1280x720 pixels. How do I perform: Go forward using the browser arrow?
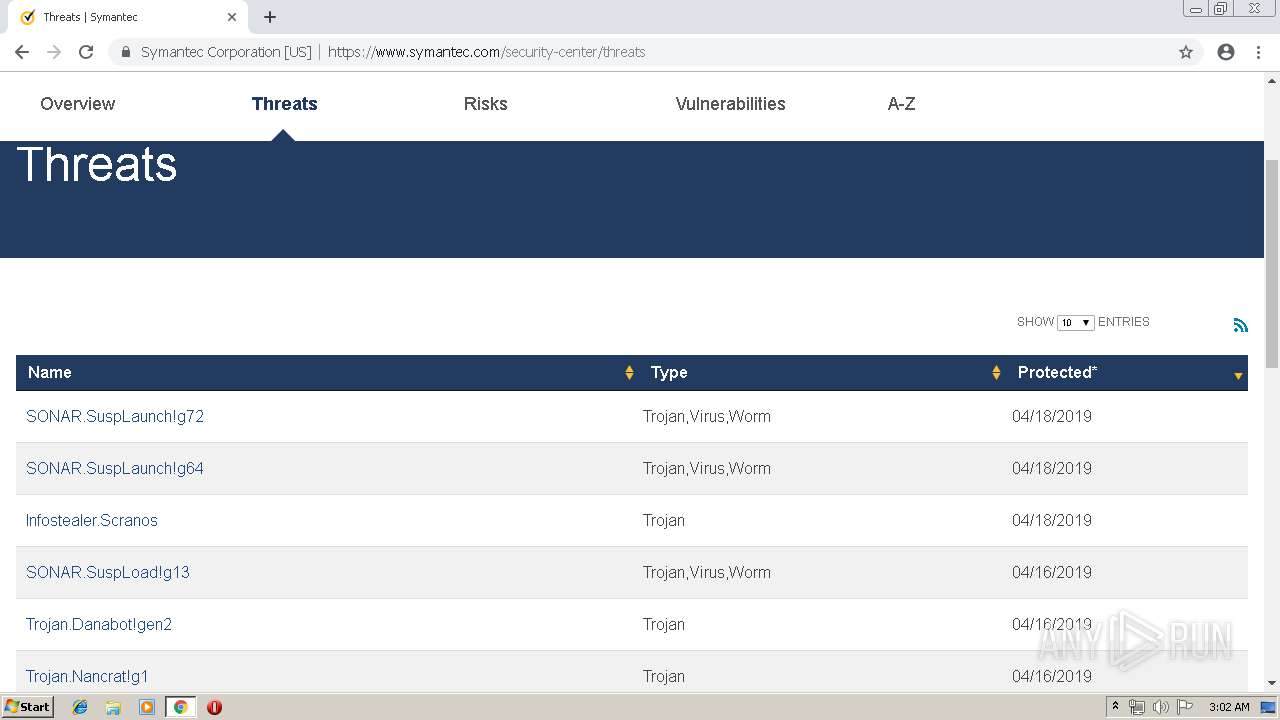tap(54, 52)
